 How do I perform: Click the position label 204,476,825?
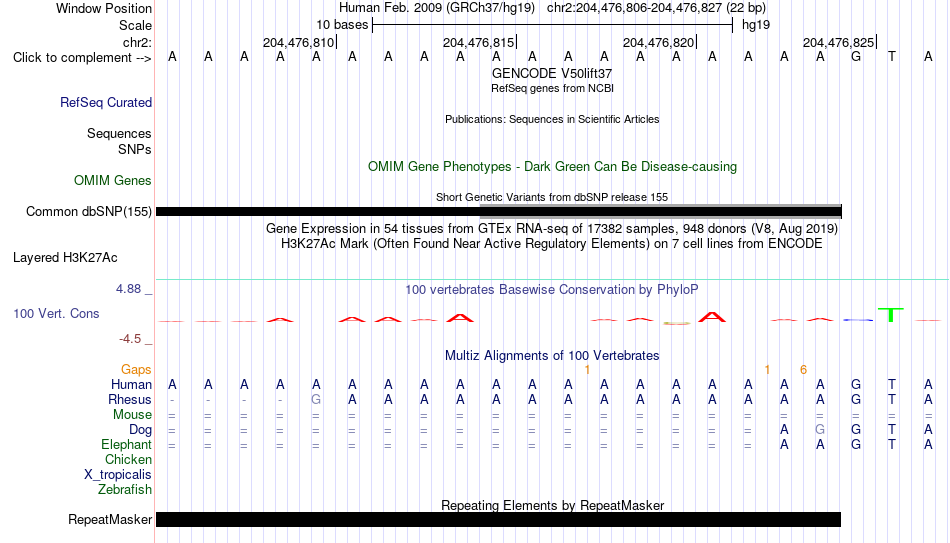pos(839,42)
